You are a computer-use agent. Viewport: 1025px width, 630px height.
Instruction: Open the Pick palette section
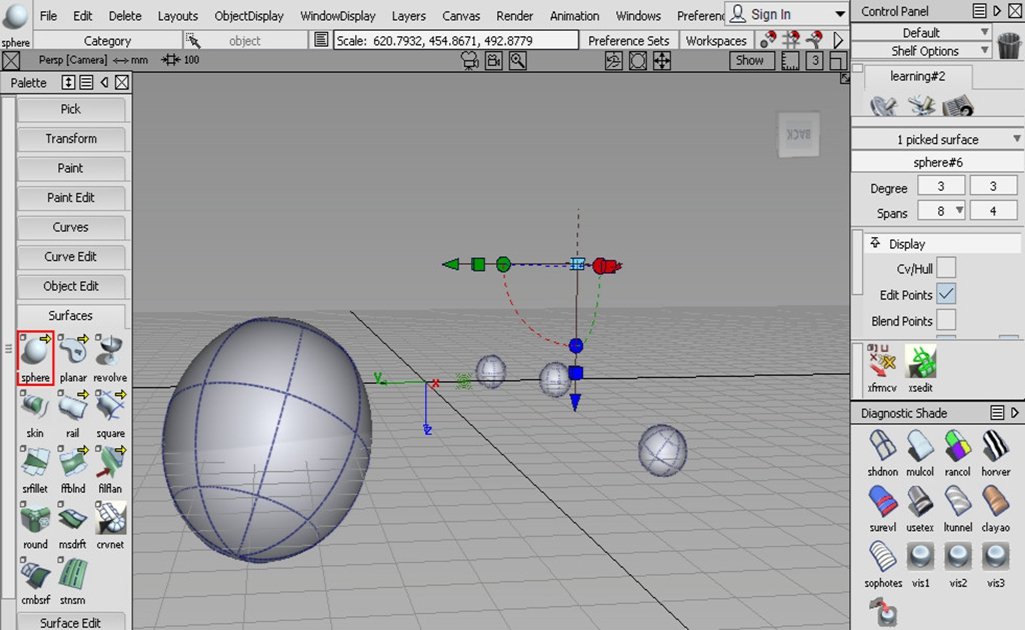pyautogui.click(x=71, y=109)
